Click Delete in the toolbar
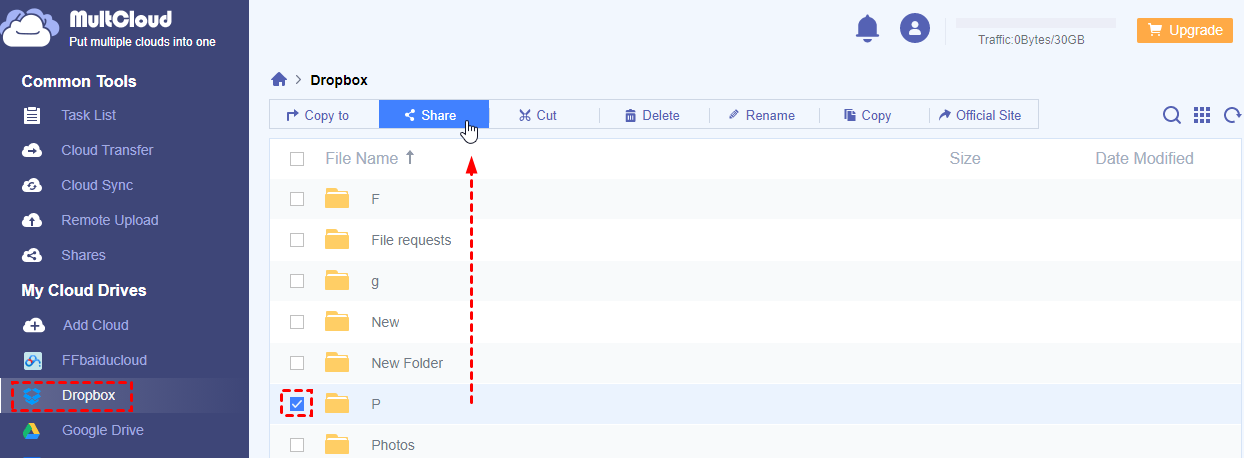1244x458 pixels. point(653,115)
